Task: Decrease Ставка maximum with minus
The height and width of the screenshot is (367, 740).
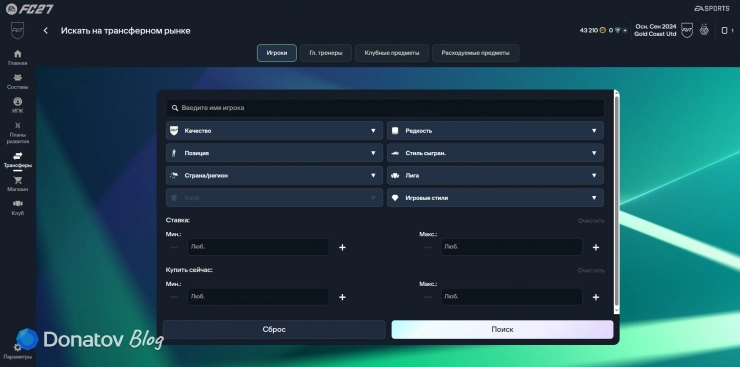Action: click(x=428, y=247)
